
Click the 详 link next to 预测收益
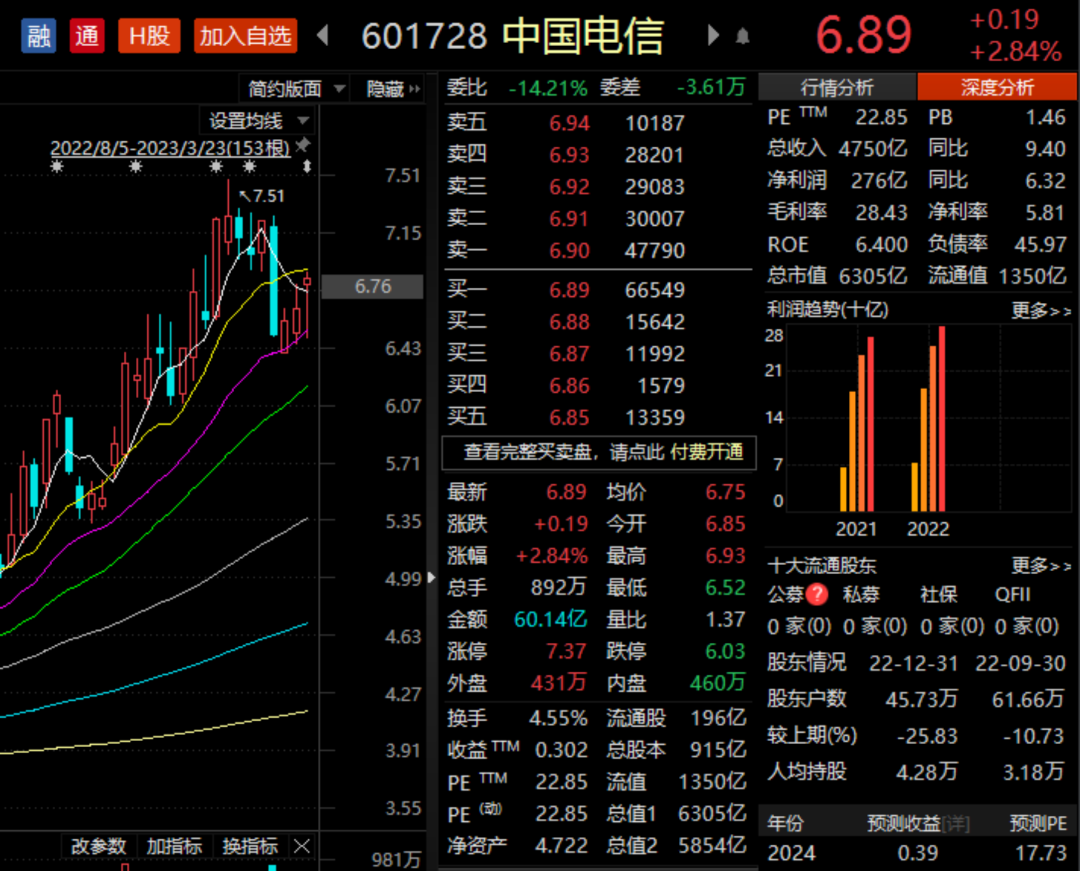pos(955,823)
